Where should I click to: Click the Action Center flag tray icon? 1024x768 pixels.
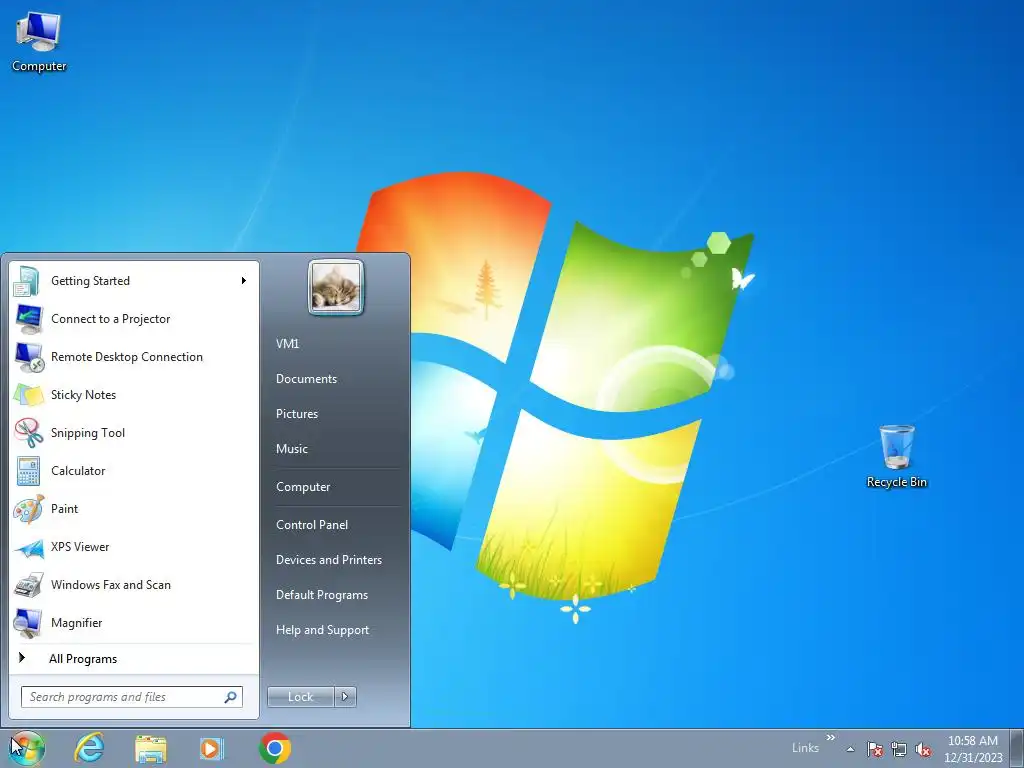[x=874, y=749]
